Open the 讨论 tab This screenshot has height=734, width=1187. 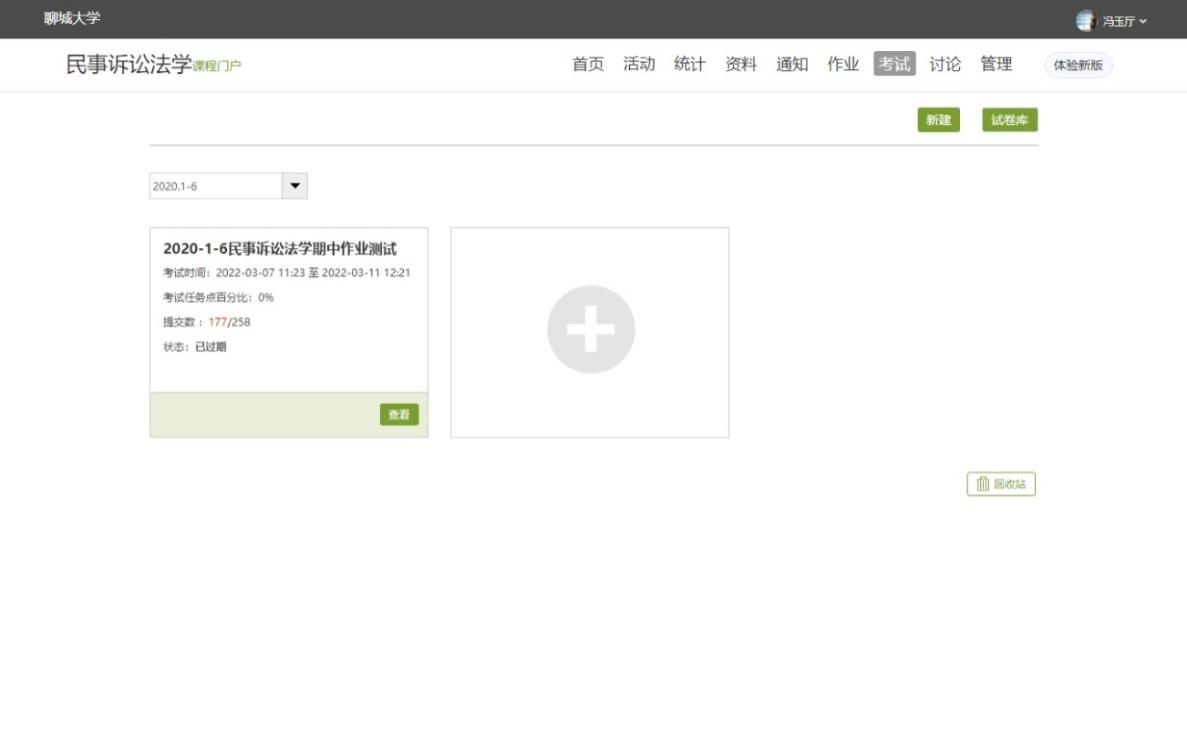tap(945, 64)
